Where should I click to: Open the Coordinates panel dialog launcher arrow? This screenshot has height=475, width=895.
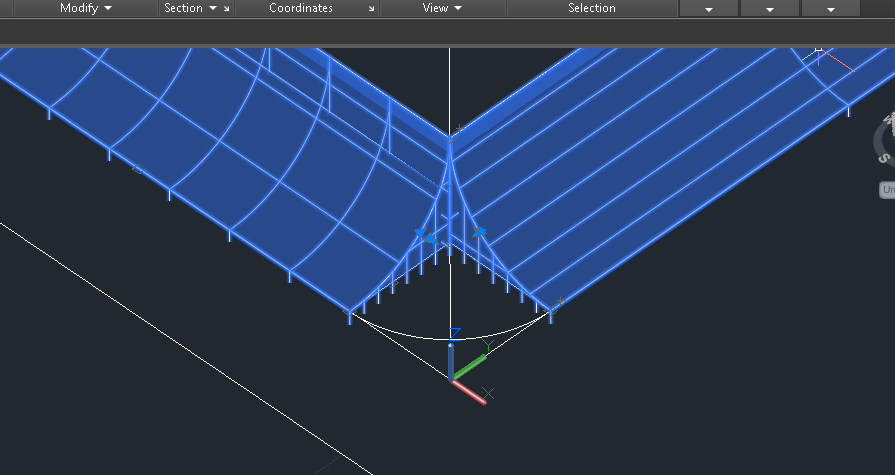pyautogui.click(x=372, y=9)
